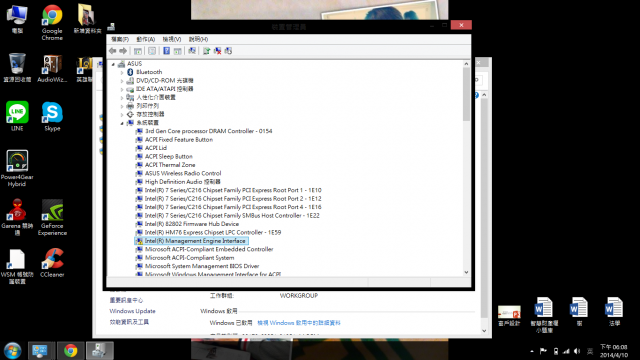Open Power4Gear Hybrid desktop shortcut
The height and width of the screenshot is (360, 640).
click(x=17, y=168)
